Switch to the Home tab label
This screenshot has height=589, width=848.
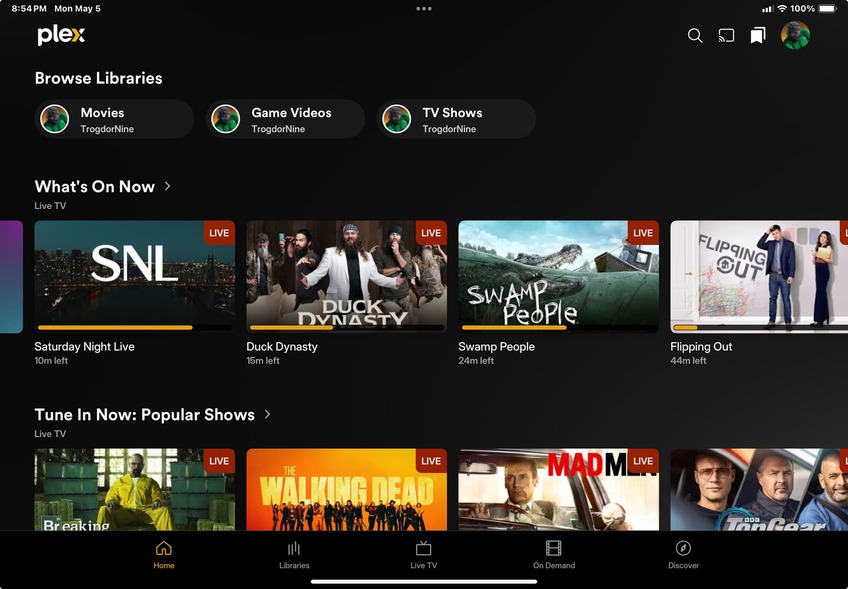pyautogui.click(x=163, y=565)
